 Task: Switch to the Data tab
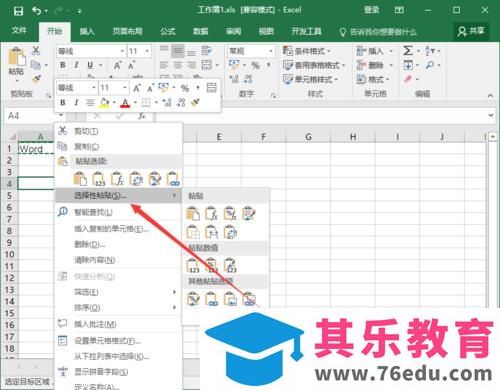tap(201, 31)
